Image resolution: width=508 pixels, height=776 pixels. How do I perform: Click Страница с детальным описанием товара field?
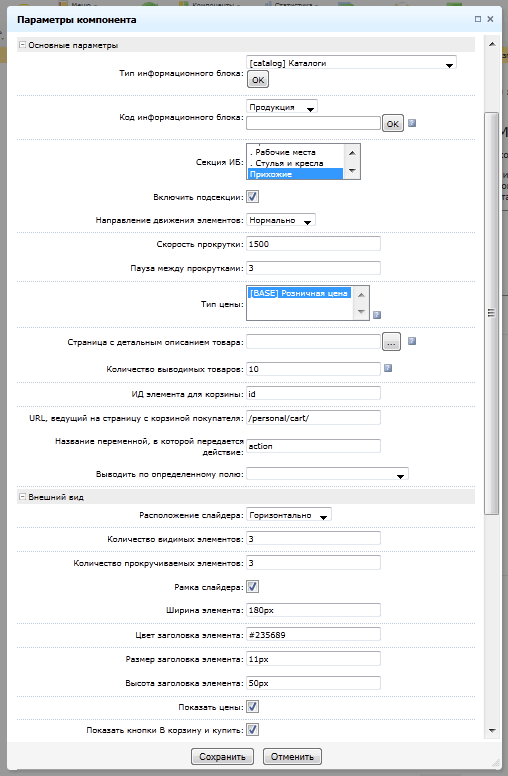click(313, 341)
